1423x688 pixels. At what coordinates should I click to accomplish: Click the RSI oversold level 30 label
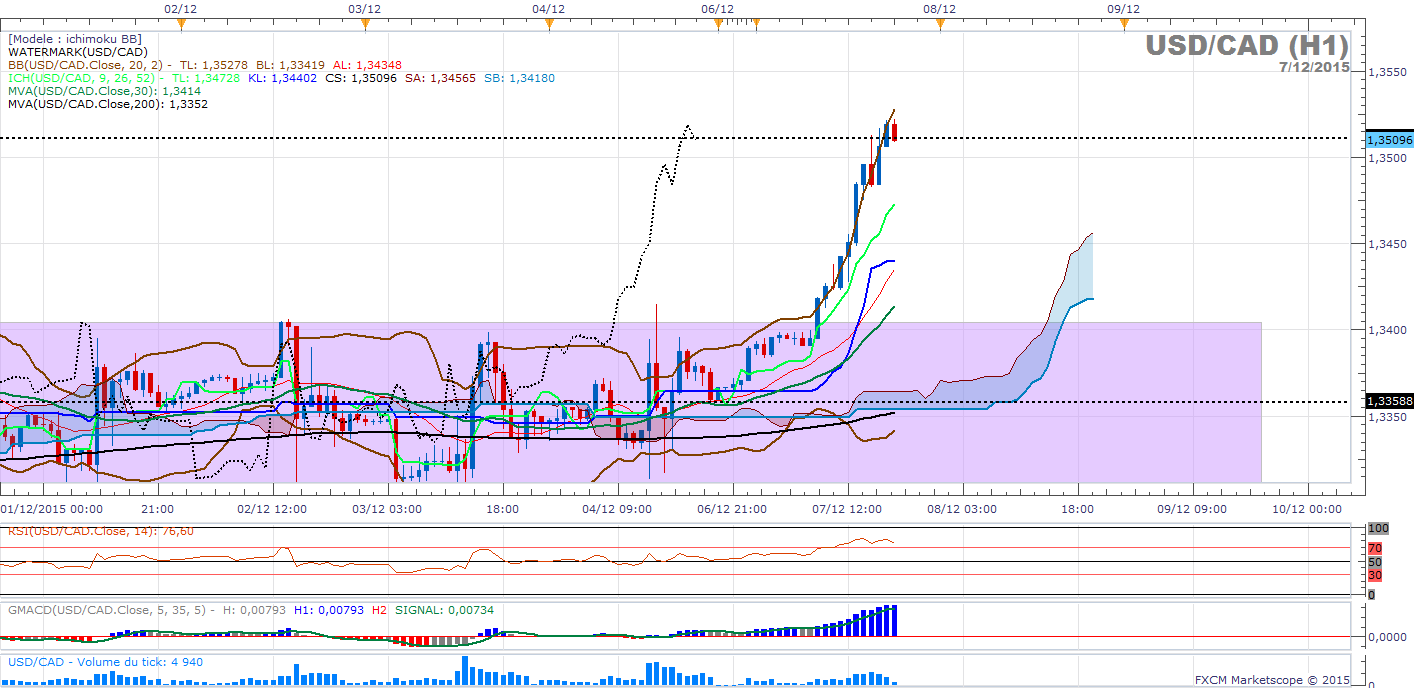(x=1375, y=575)
